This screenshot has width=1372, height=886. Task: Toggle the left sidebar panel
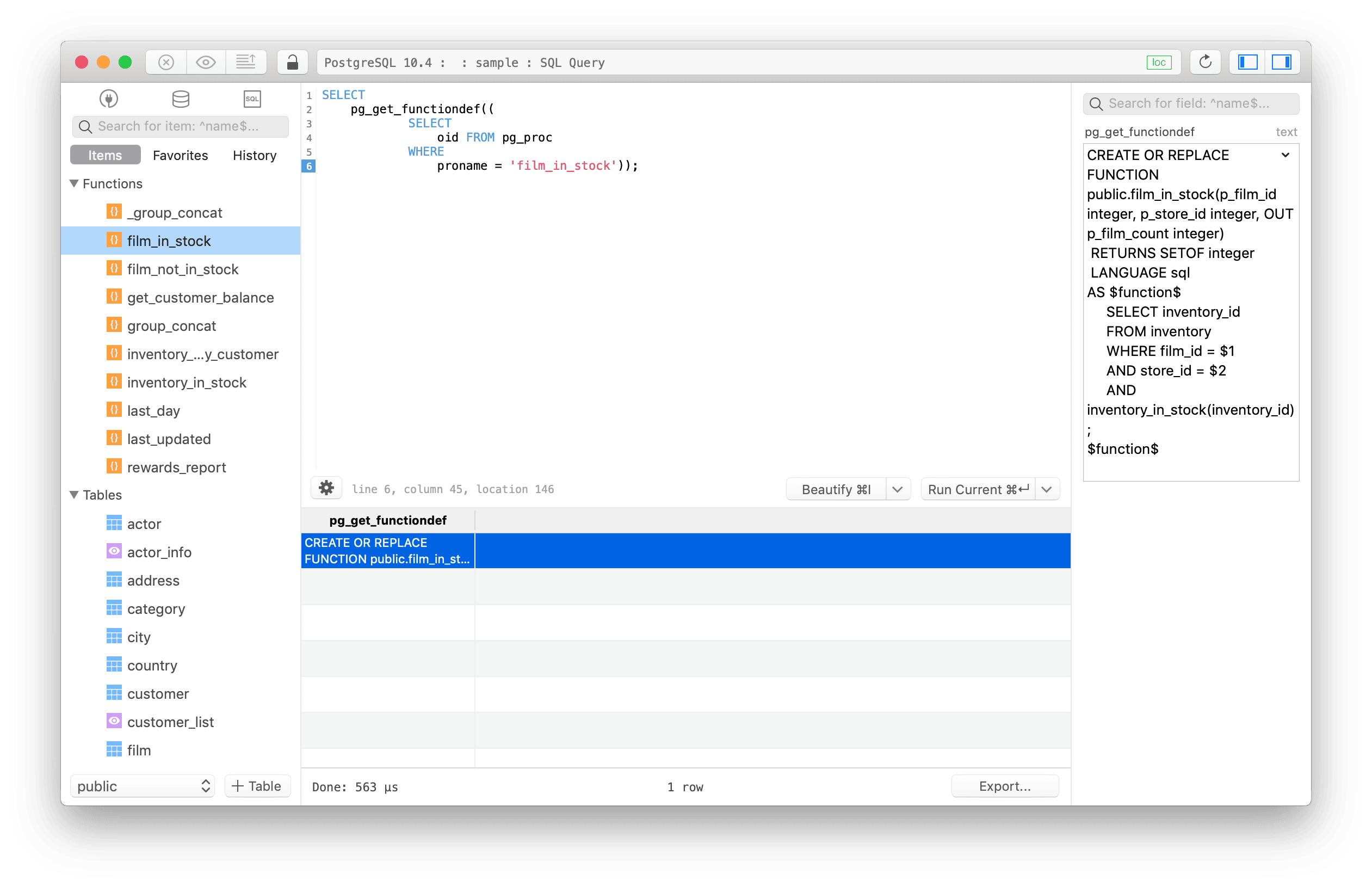click(x=1248, y=62)
